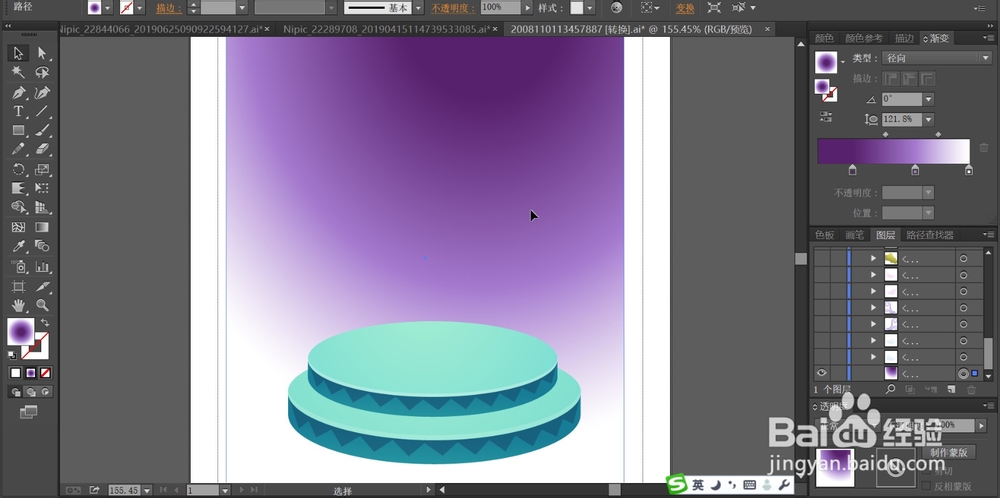Viewport: 1000px width, 498px height.
Task: Click the 描边 link in control bar
Action: coord(169,8)
